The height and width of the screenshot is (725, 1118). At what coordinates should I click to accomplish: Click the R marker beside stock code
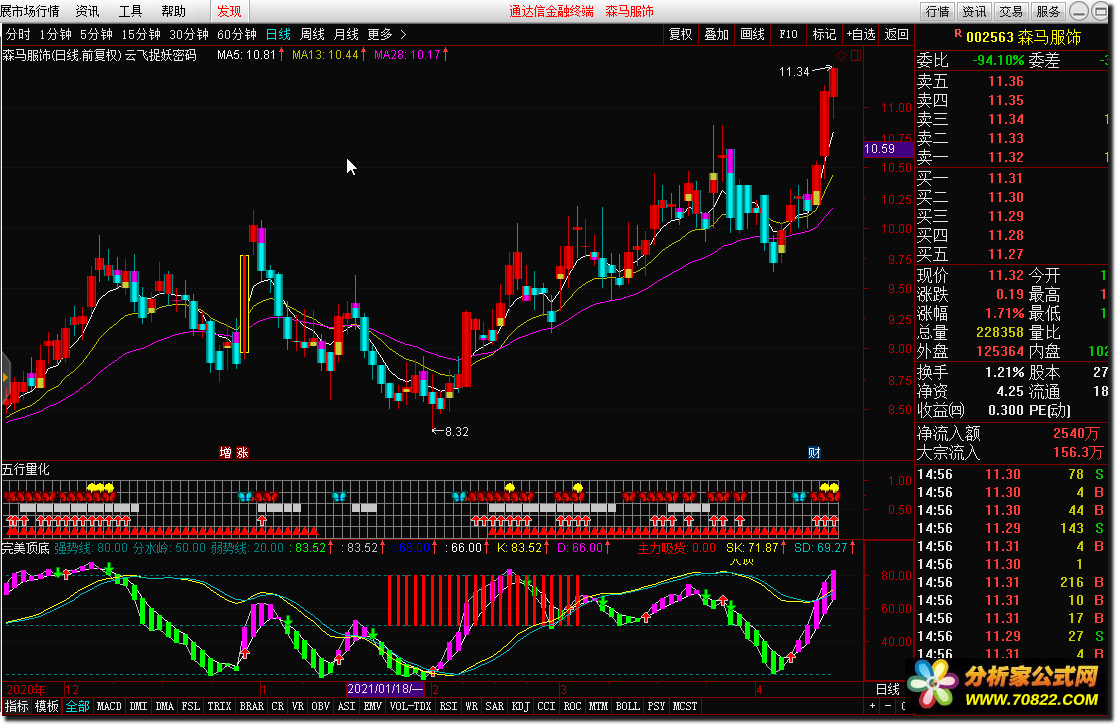(958, 34)
